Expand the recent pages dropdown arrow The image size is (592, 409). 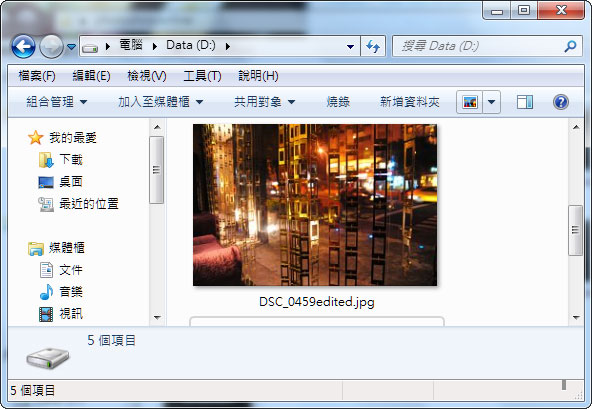click(71, 47)
